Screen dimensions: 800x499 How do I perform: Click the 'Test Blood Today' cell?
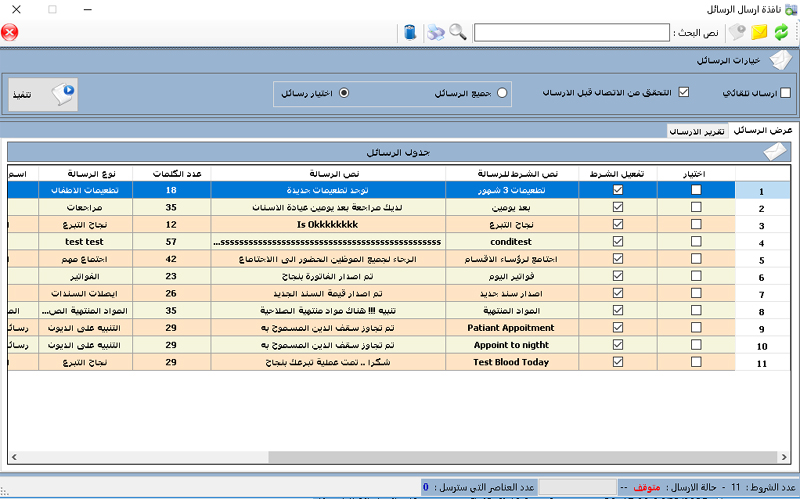pyautogui.click(x=512, y=362)
